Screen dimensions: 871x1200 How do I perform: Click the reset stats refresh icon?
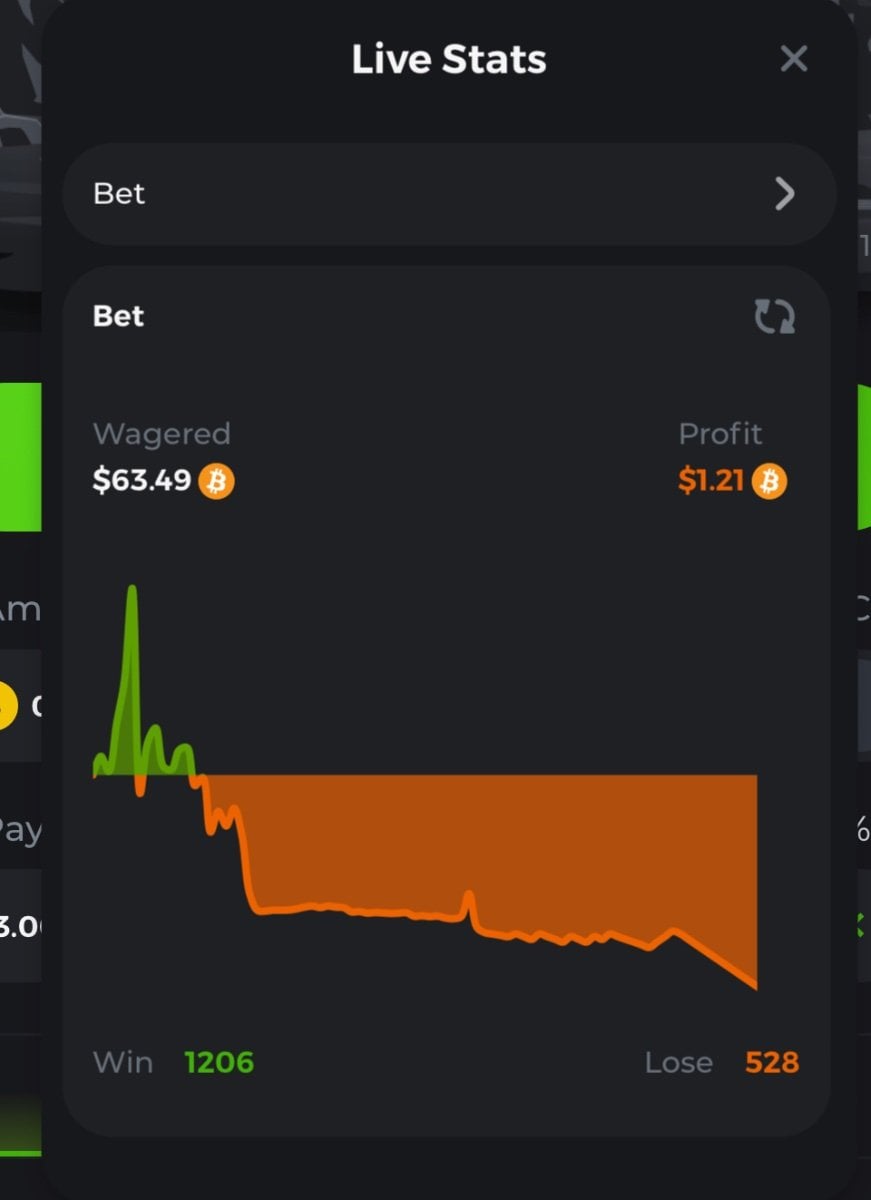pyautogui.click(x=774, y=317)
